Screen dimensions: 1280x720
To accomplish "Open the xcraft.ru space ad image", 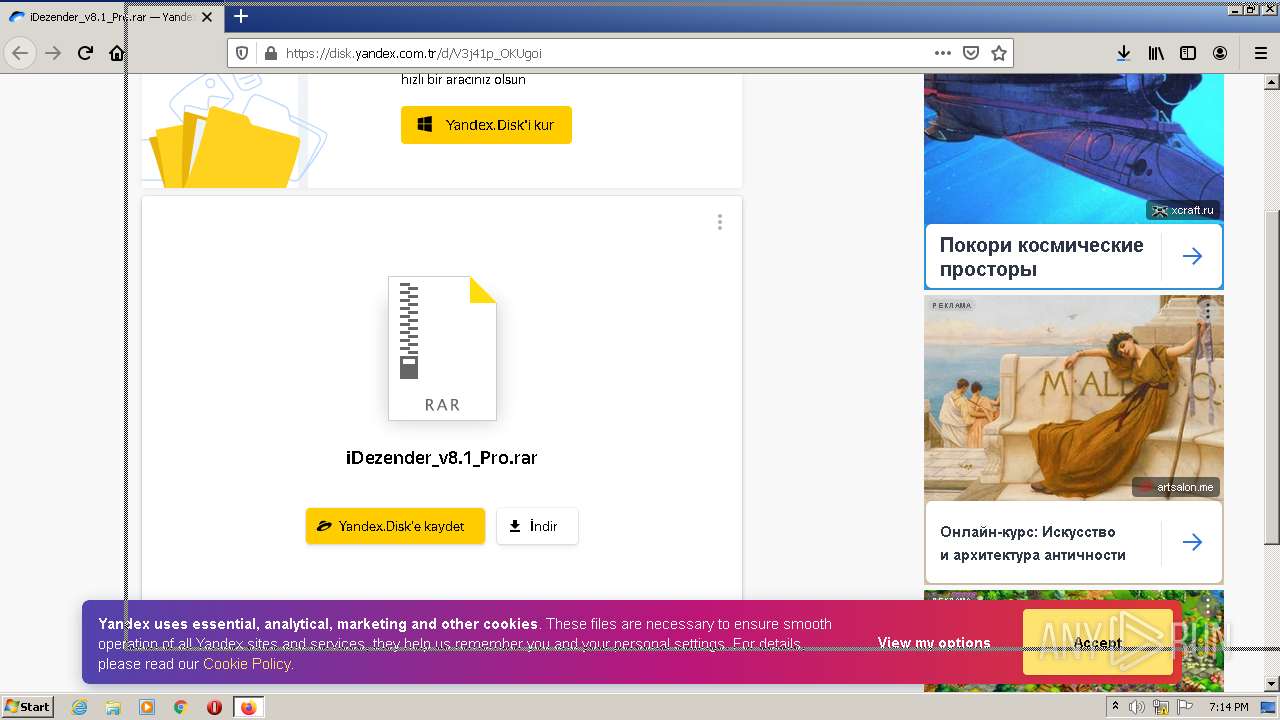I will [x=1073, y=148].
